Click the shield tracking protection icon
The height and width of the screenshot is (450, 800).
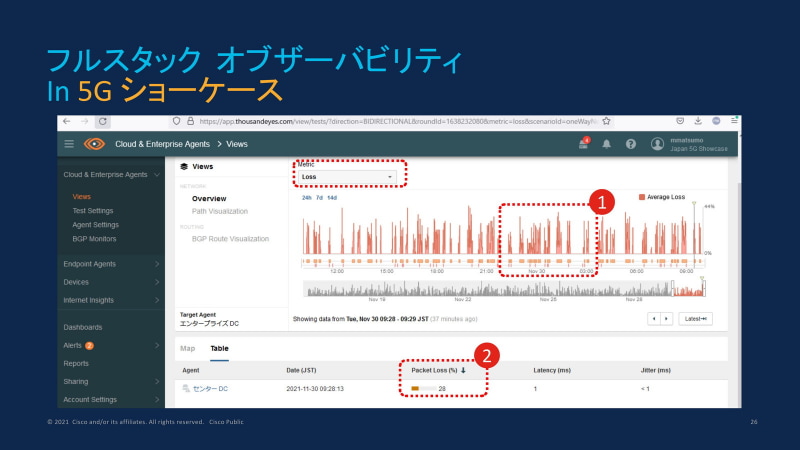[177, 121]
